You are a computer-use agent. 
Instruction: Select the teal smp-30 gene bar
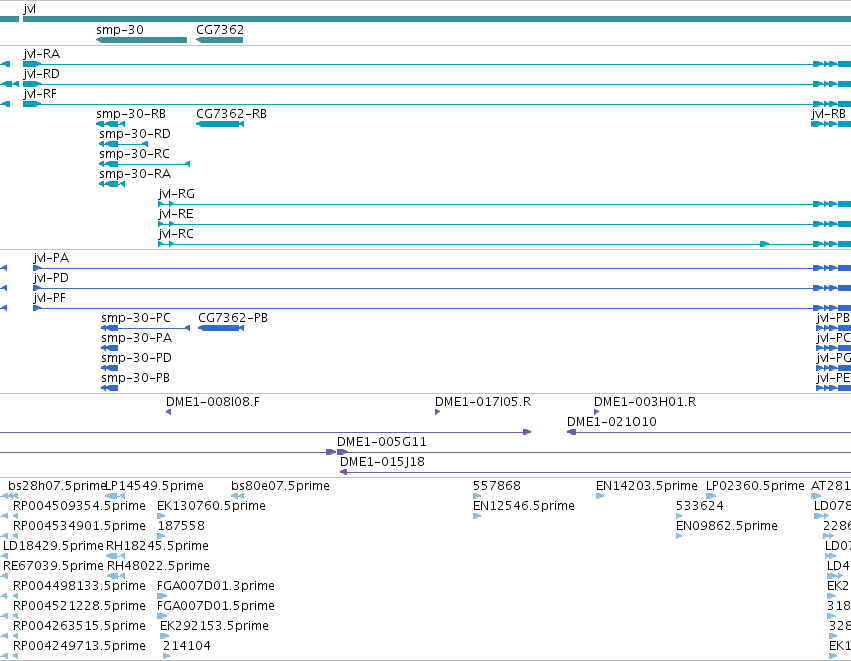(x=141, y=40)
